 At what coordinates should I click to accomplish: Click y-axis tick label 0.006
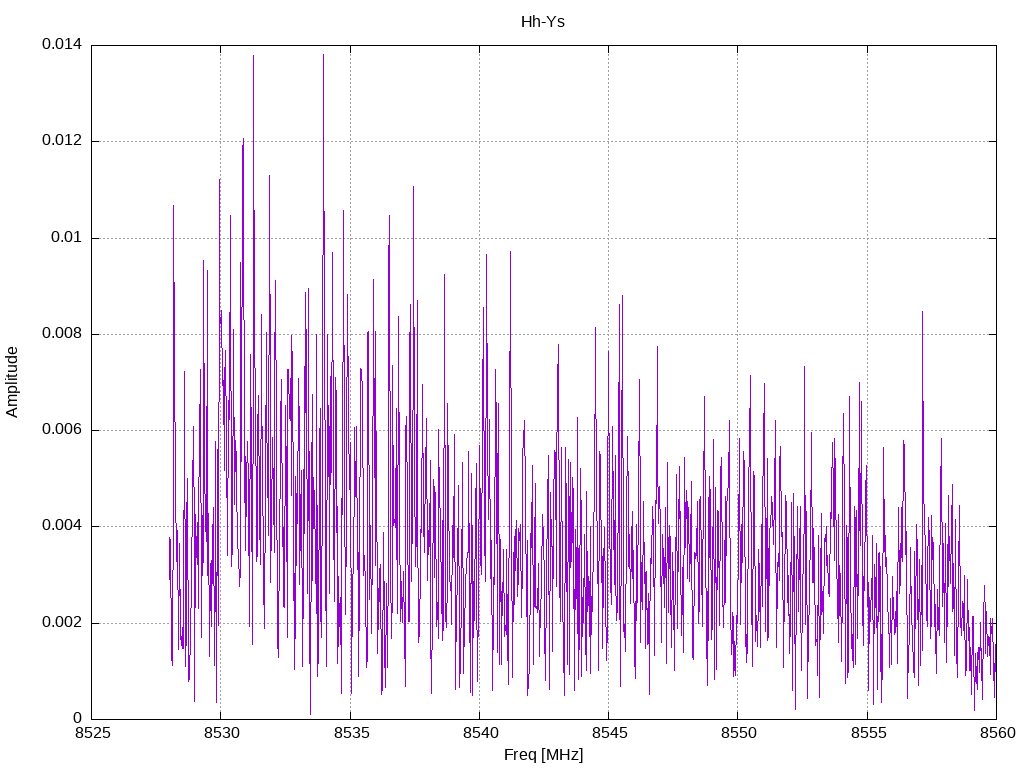pos(62,429)
